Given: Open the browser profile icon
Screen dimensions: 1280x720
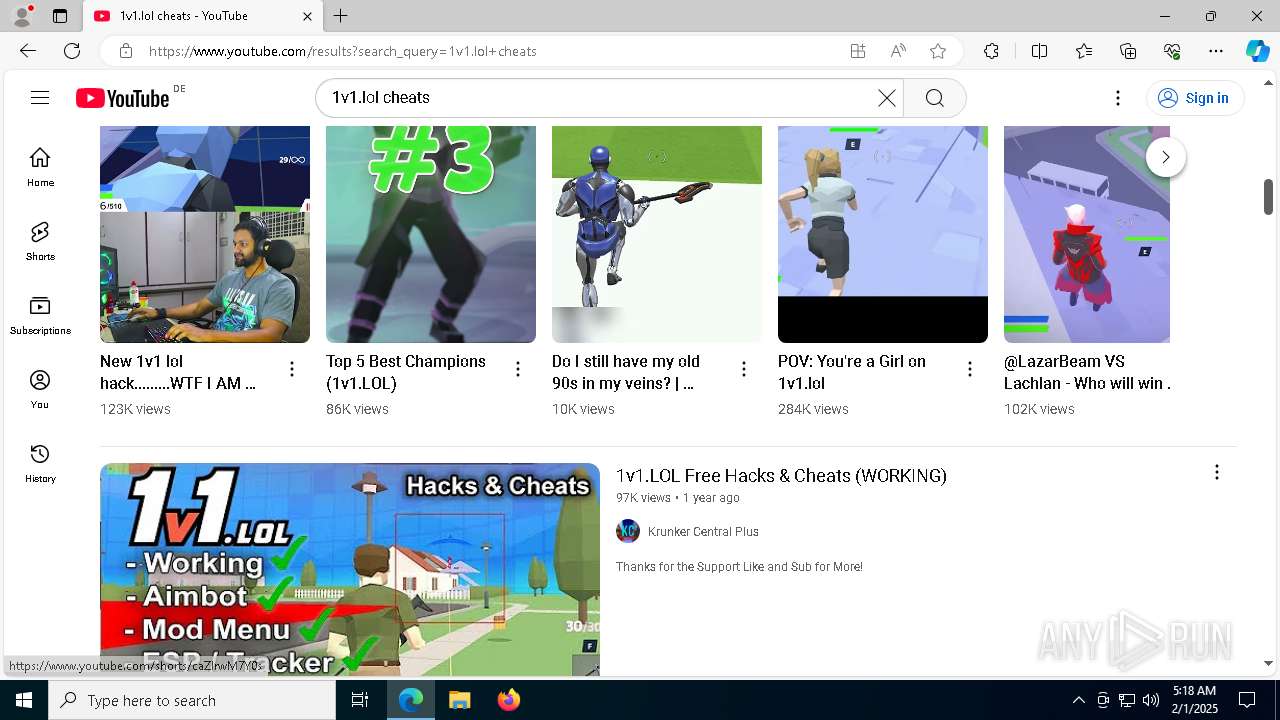Looking at the screenshot, I should coord(22,16).
